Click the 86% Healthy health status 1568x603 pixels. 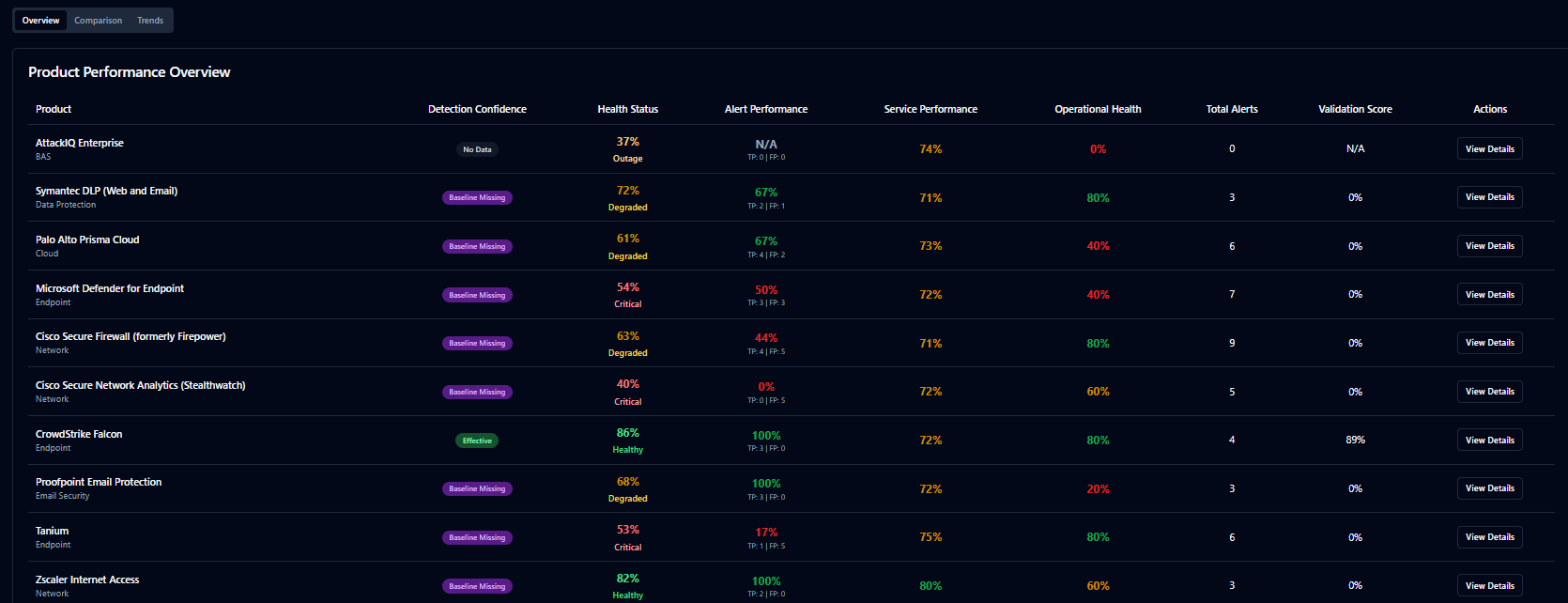click(x=628, y=441)
